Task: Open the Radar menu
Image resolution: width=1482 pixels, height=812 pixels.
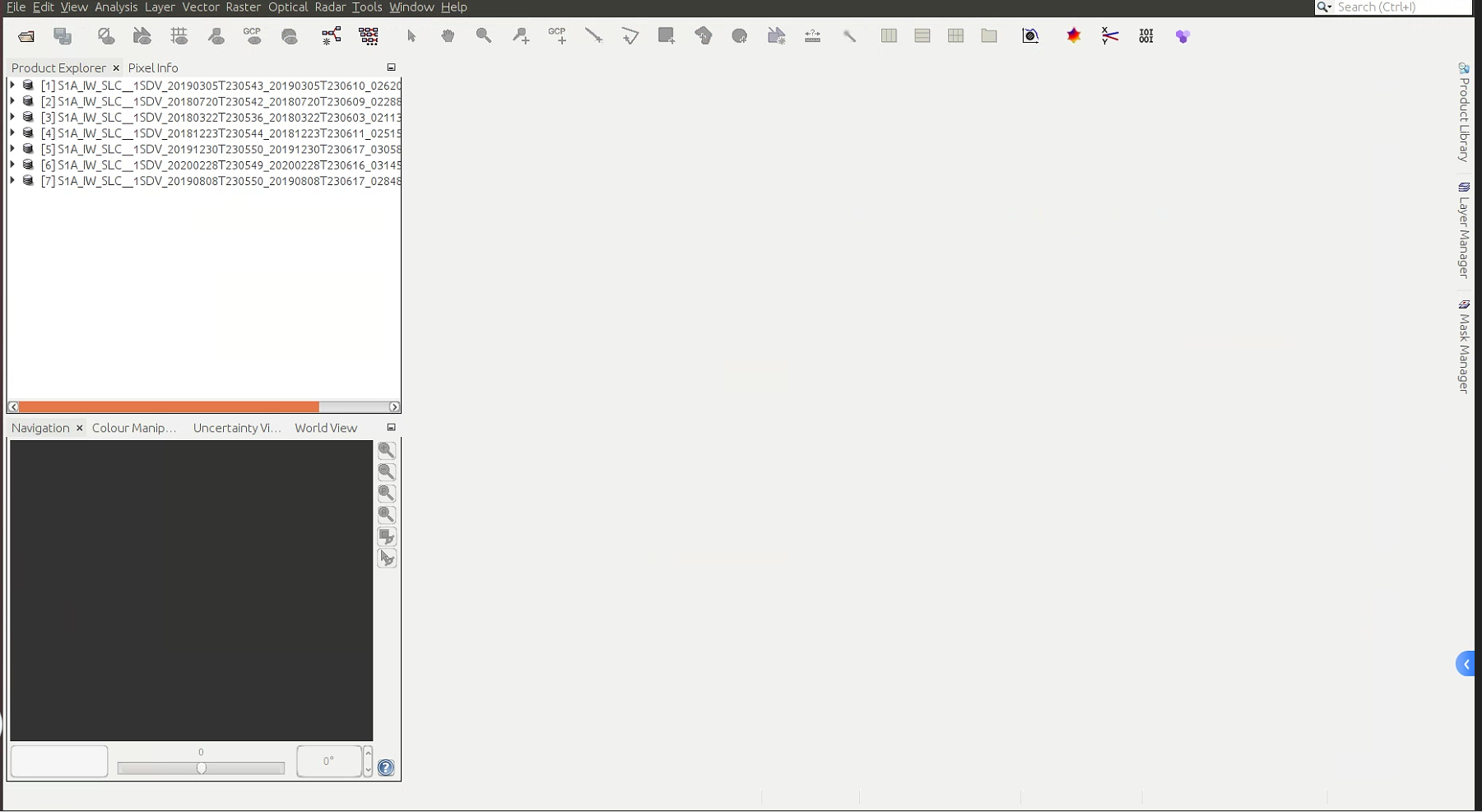Action: [330, 7]
